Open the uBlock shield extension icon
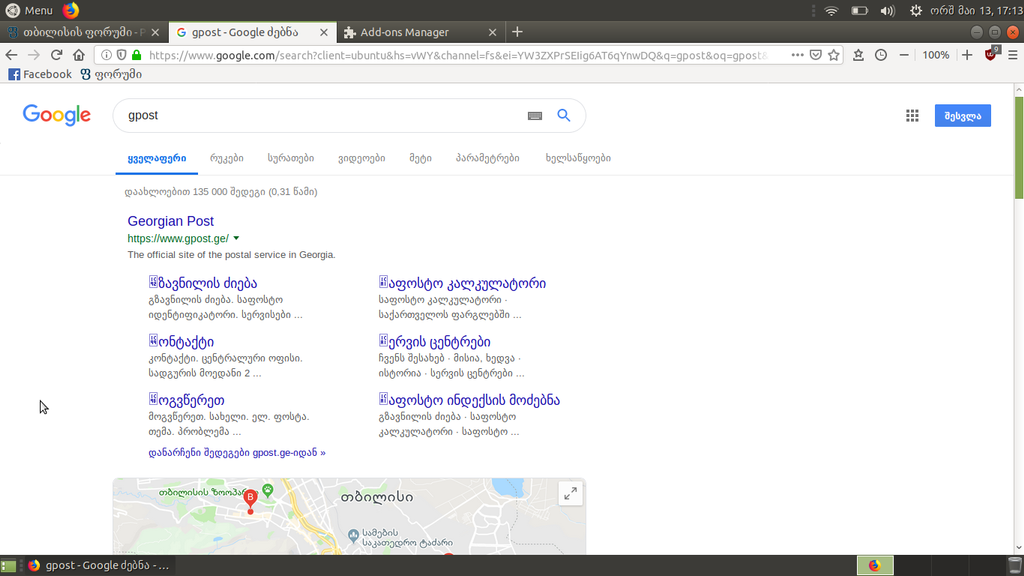This screenshot has height=576, width=1024. click(x=991, y=54)
